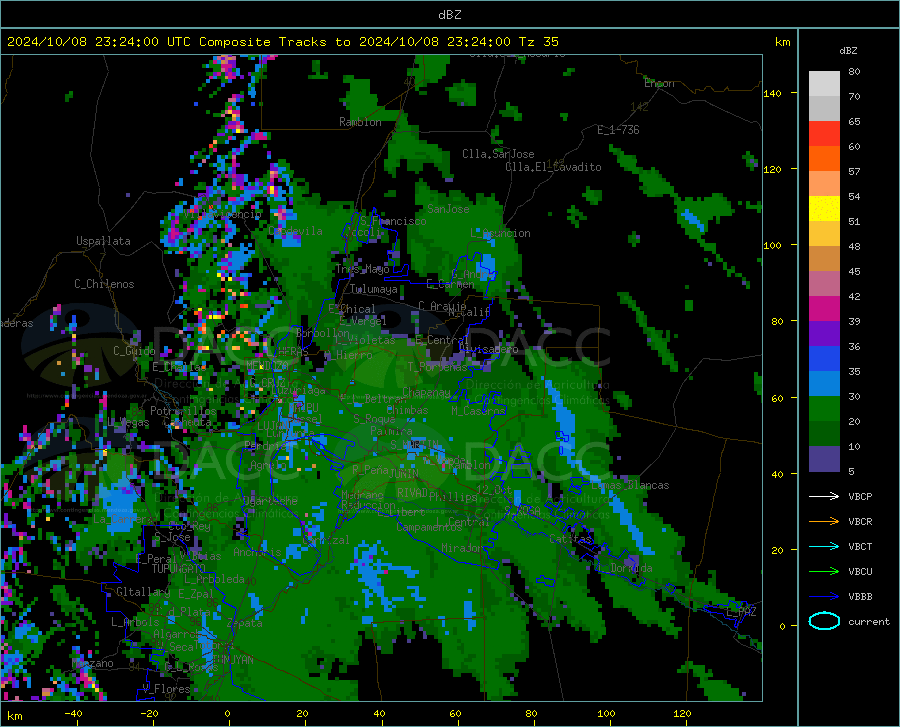The image size is (900, 727).
Task: Click the Uspallata place label
Action: click(103, 241)
